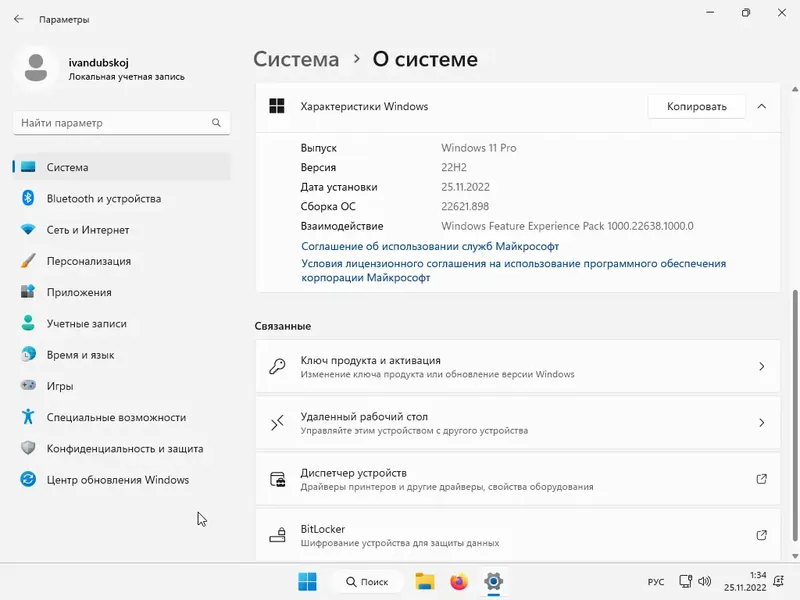Select Время и язык in sidebar

80,355
